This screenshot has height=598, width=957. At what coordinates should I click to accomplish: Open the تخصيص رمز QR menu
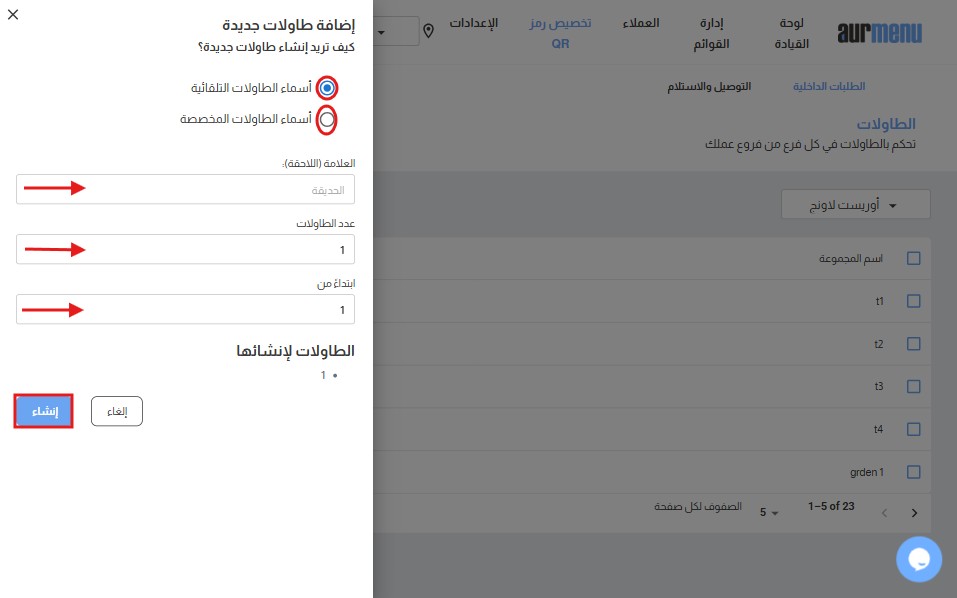559,32
